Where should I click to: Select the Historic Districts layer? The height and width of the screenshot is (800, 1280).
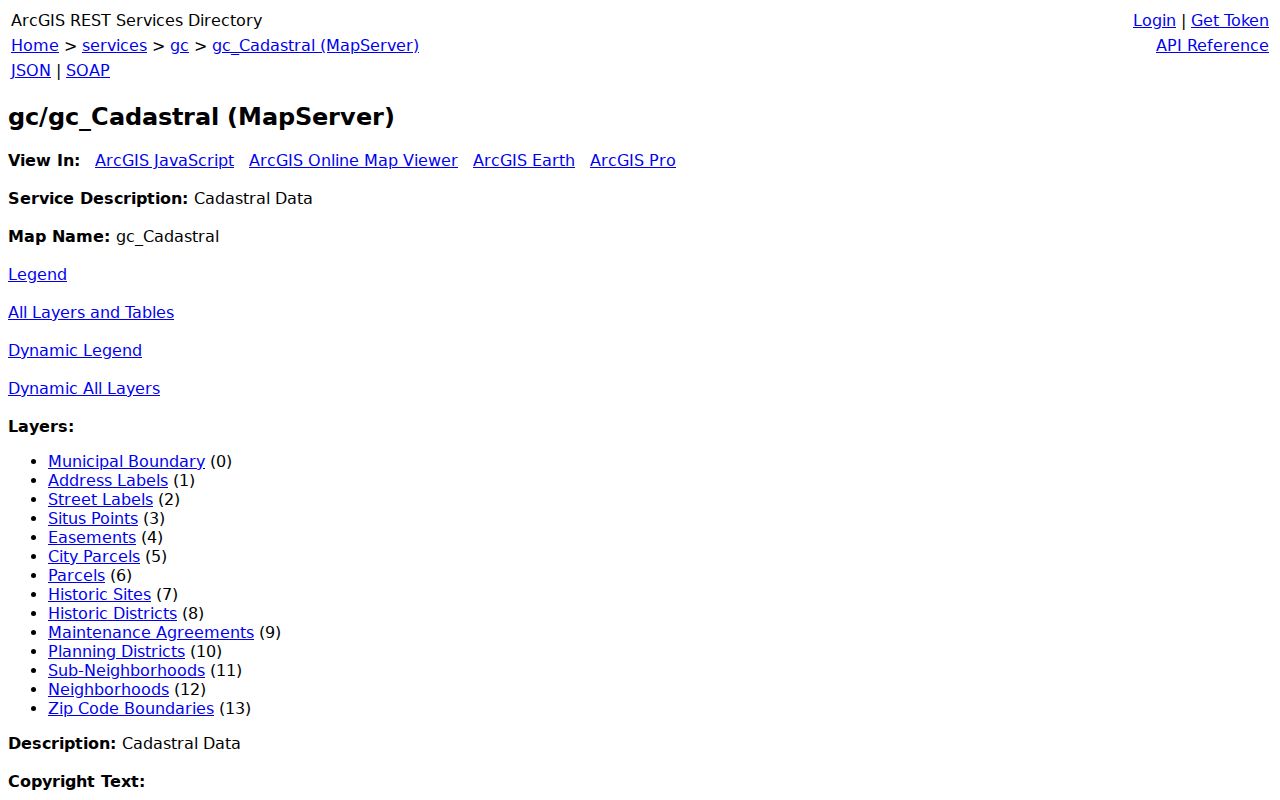(x=112, y=613)
